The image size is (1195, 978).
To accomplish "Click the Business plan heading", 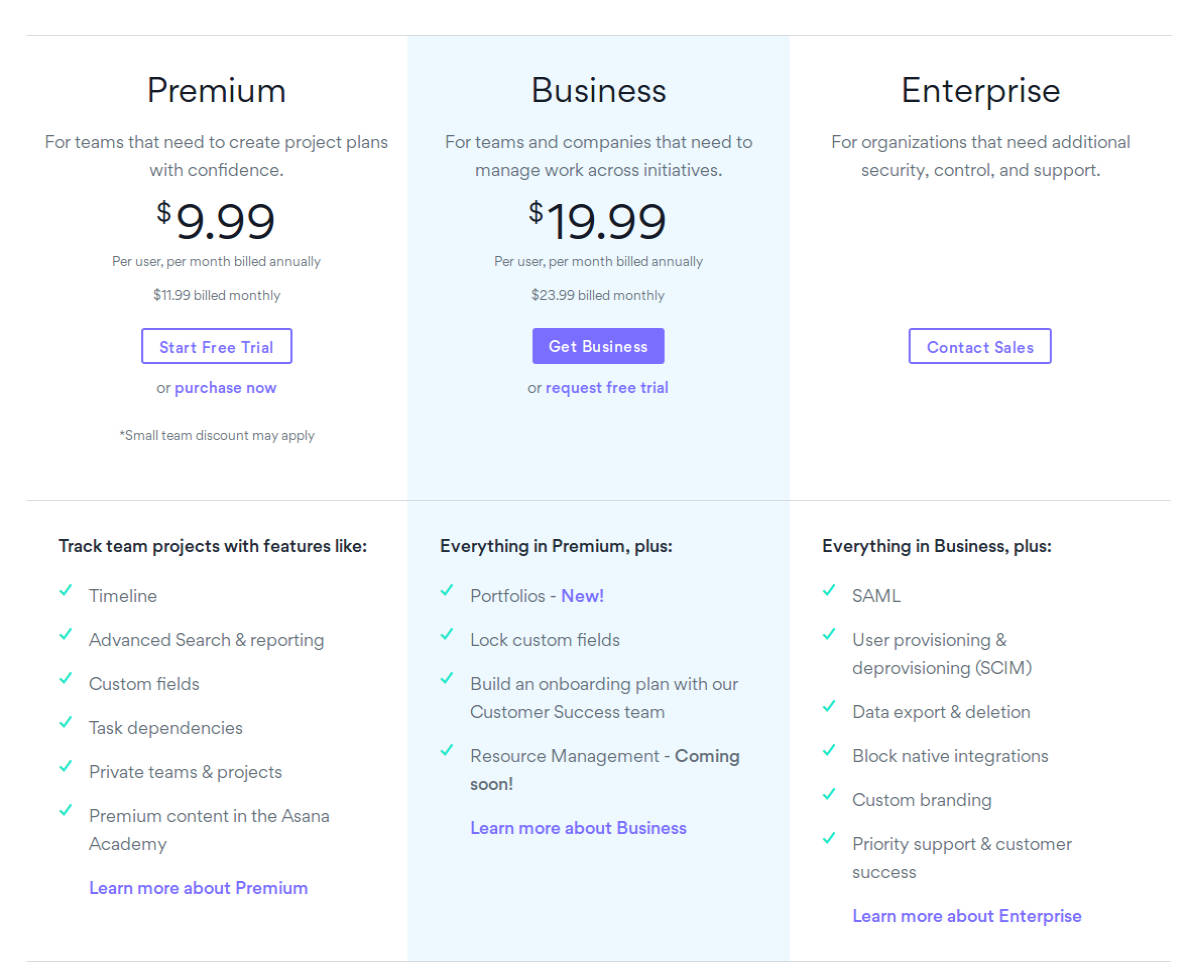I will coord(598,90).
